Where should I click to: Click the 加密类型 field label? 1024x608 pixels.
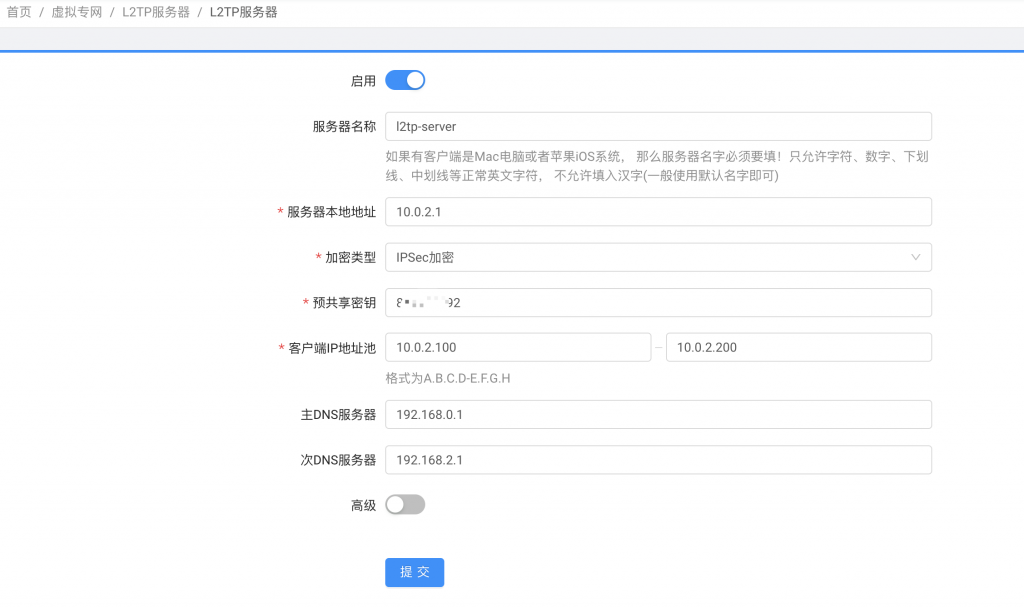[x=350, y=258]
